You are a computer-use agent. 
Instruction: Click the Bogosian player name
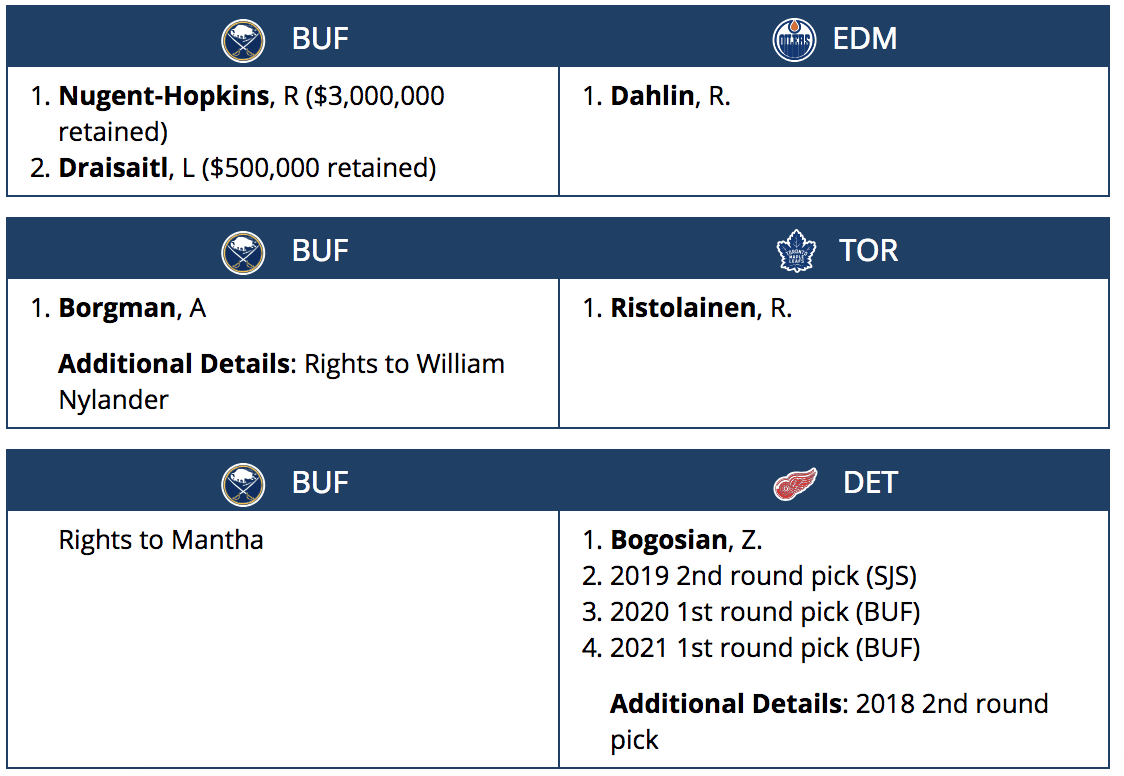669,540
